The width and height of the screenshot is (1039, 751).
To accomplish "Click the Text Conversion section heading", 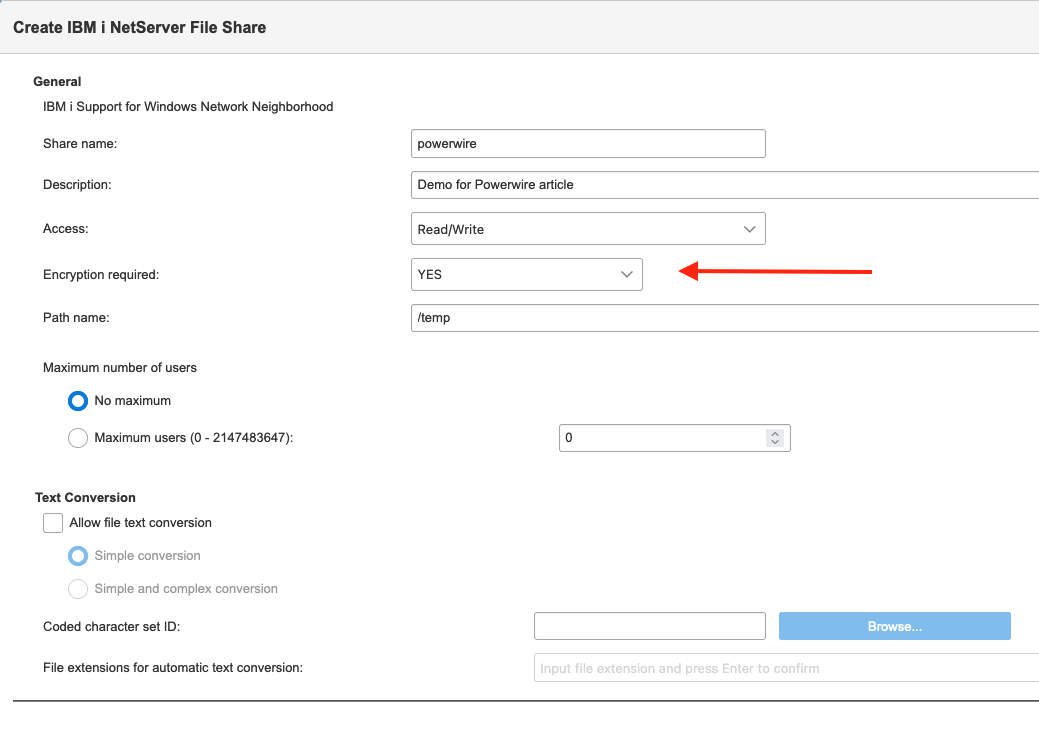I will 85,497.
